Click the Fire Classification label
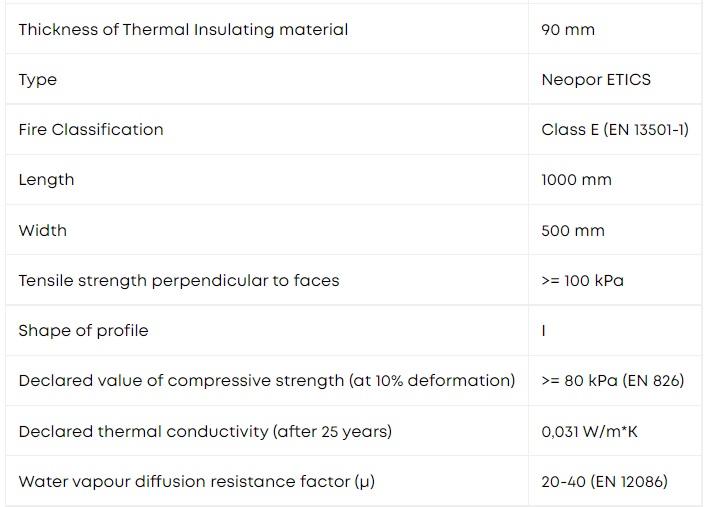 tap(91, 129)
